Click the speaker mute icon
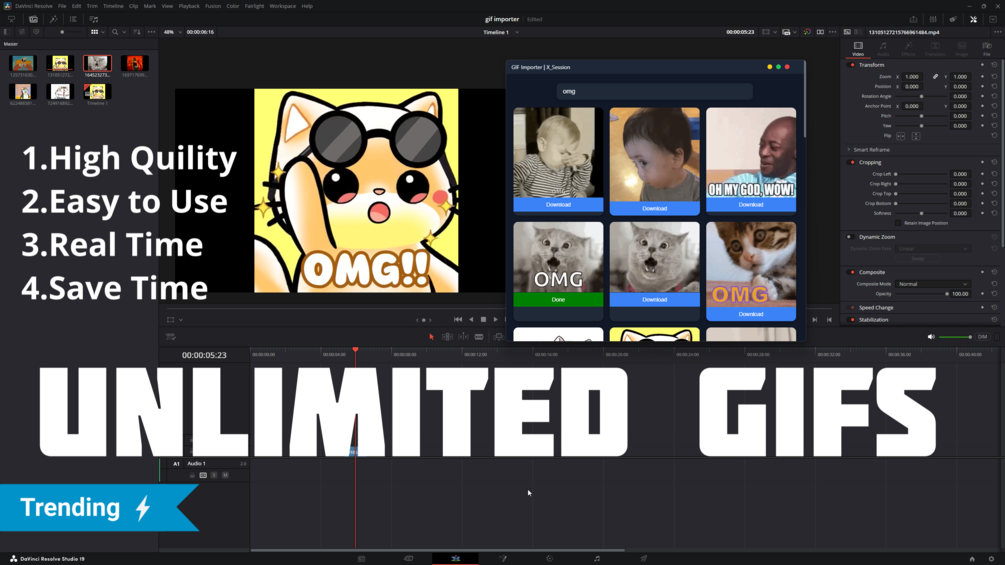This screenshot has width=1005, height=565. pos(931,337)
